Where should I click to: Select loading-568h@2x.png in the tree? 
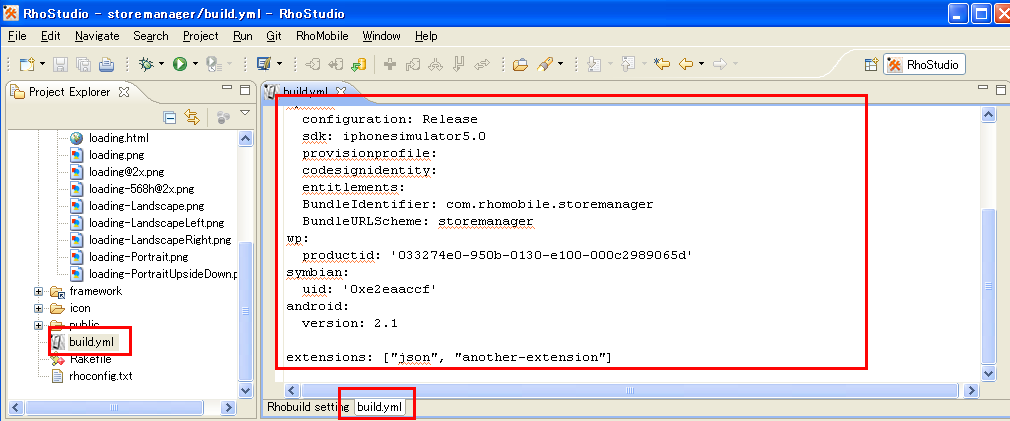point(141,189)
